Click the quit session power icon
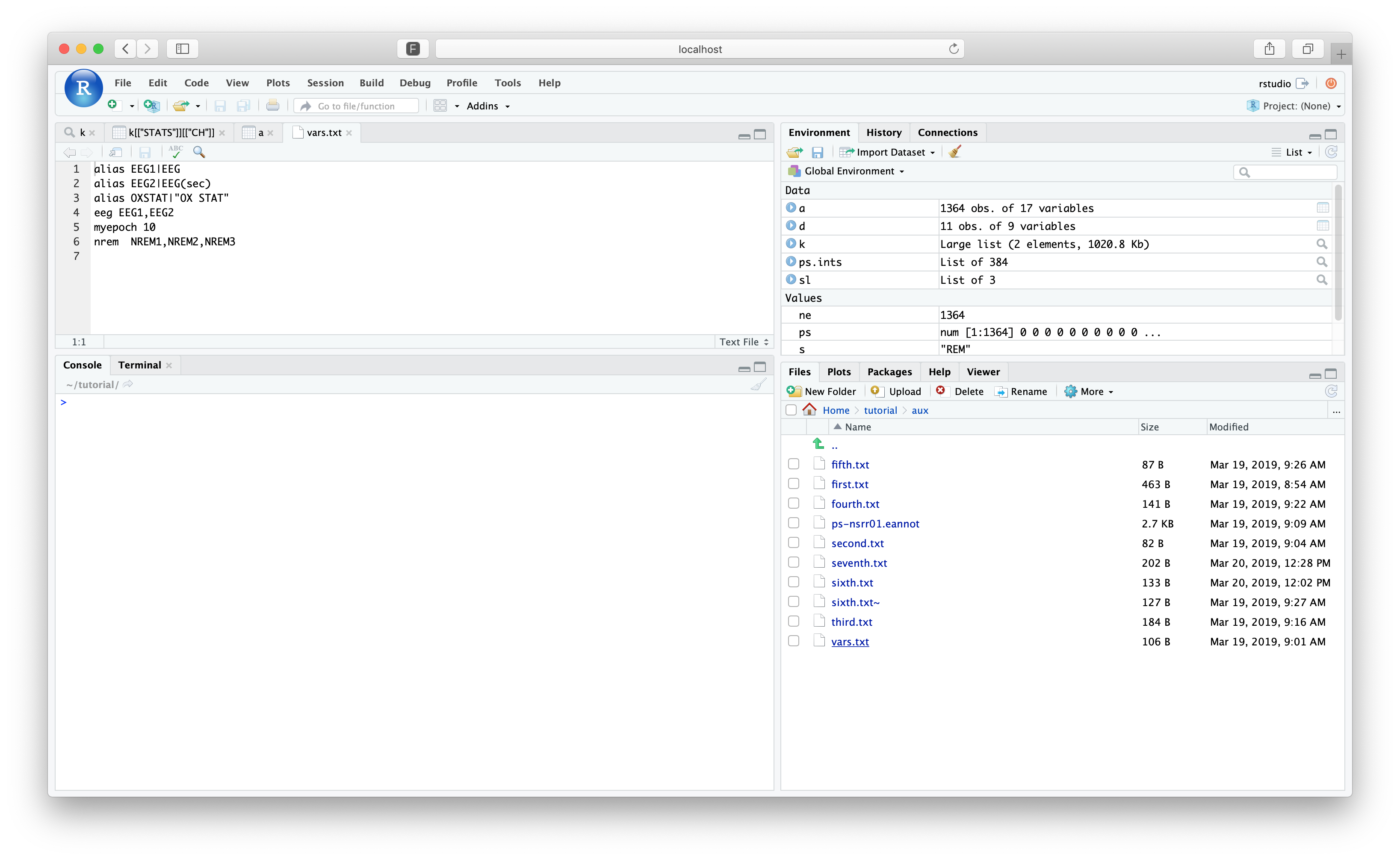Viewport: 1400px width, 860px height. click(1331, 83)
